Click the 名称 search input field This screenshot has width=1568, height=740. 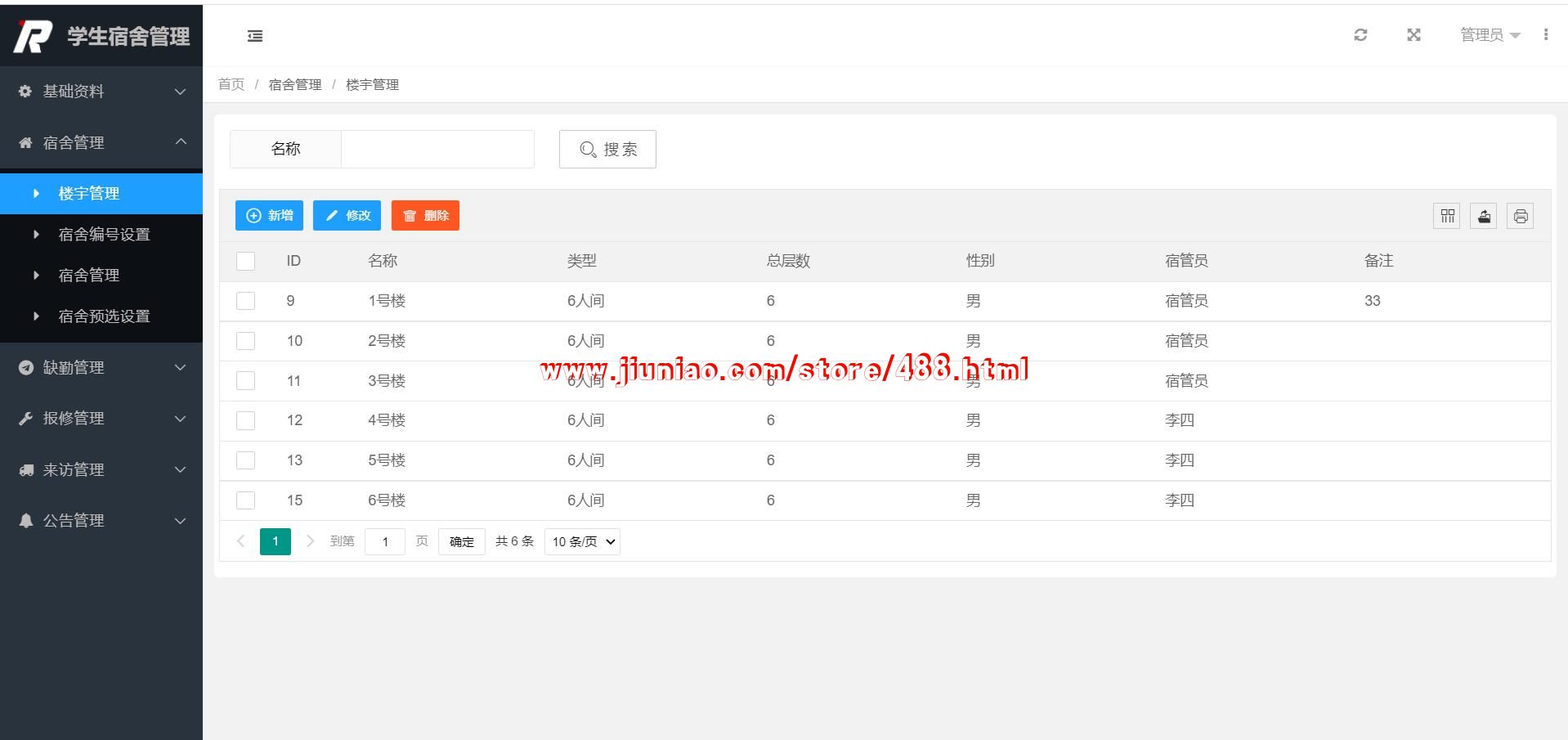(x=437, y=150)
